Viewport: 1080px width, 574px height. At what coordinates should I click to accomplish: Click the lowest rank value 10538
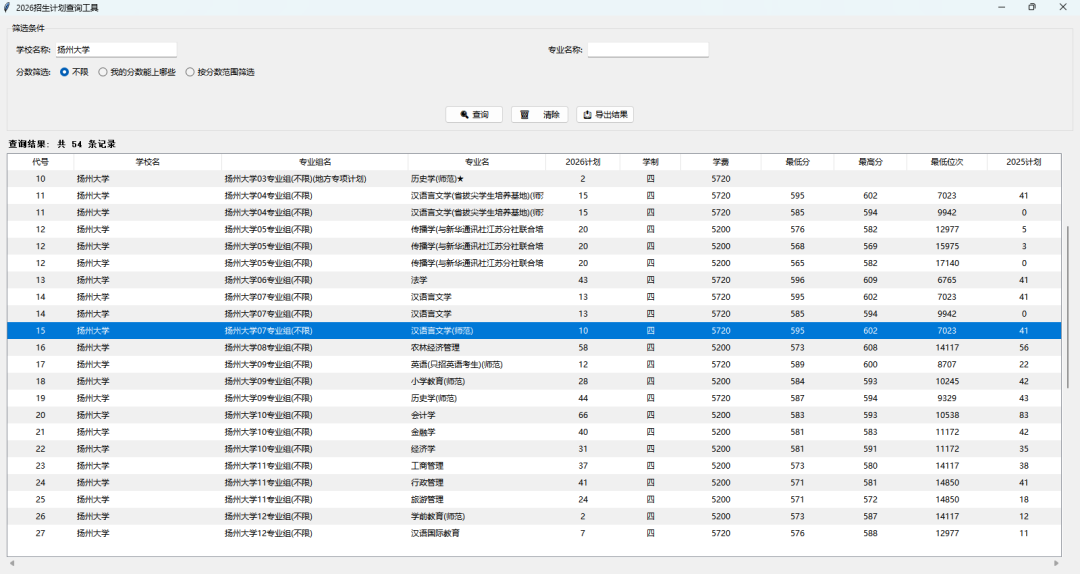click(947, 415)
